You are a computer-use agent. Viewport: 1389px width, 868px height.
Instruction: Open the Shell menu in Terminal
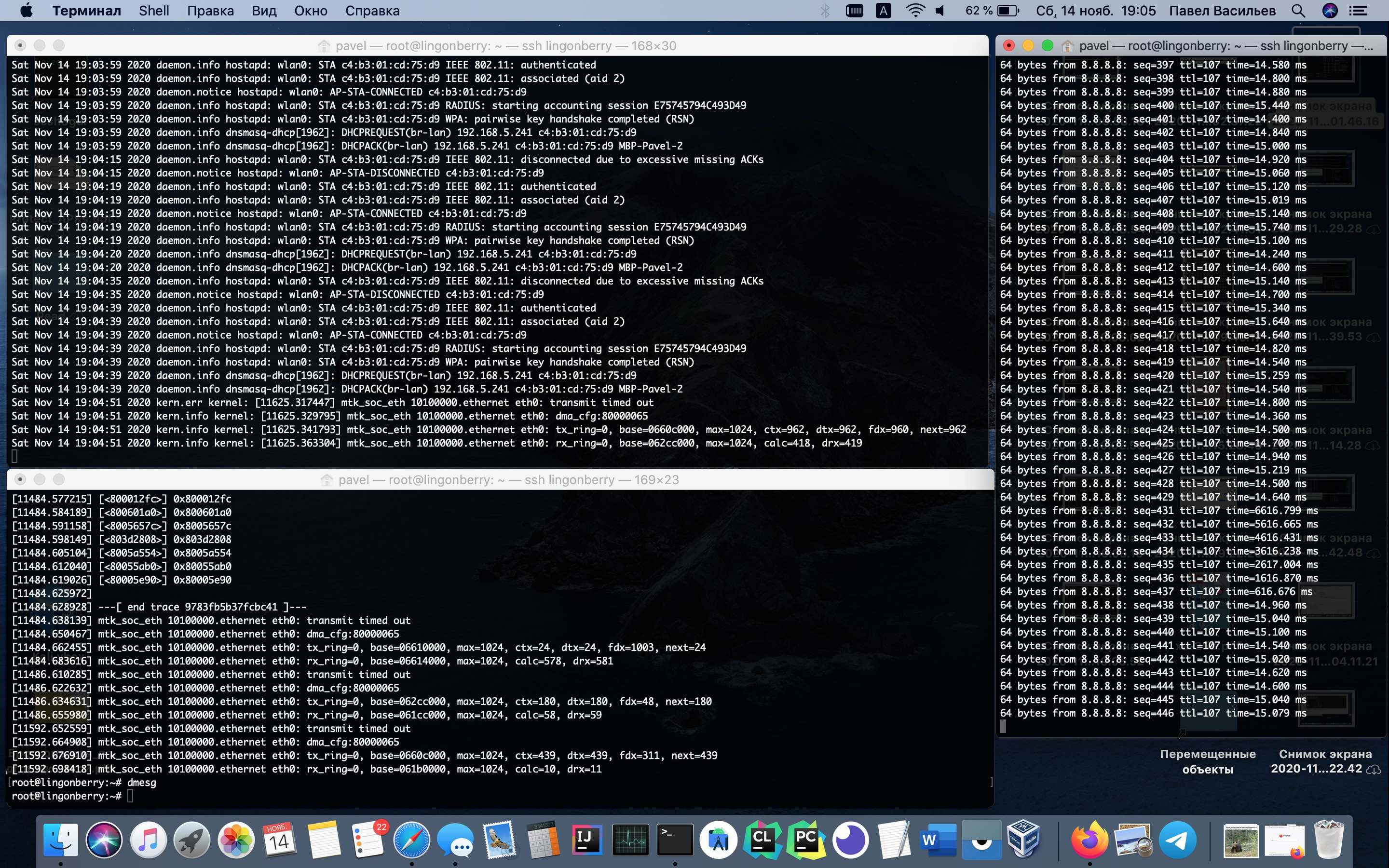pyautogui.click(x=153, y=10)
